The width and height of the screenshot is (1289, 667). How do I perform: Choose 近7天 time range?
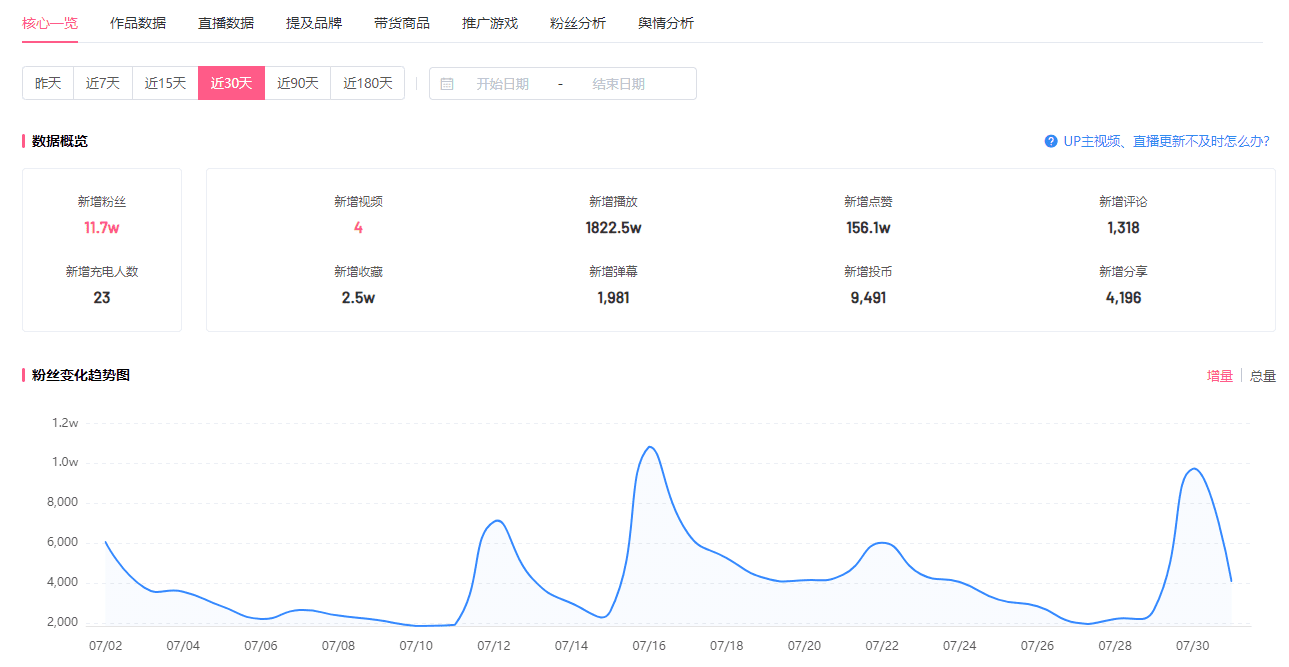coord(103,83)
